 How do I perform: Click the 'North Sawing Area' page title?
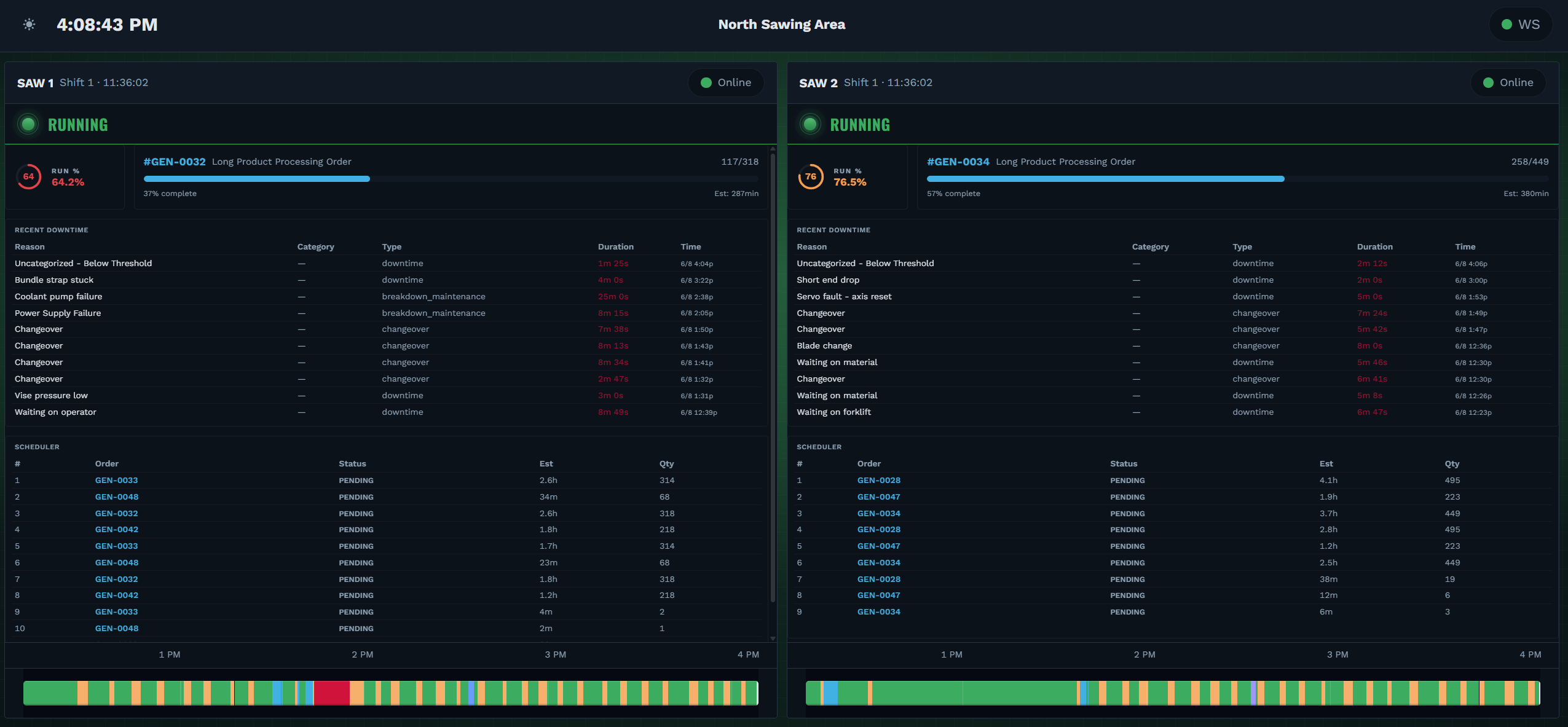[x=782, y=25]
